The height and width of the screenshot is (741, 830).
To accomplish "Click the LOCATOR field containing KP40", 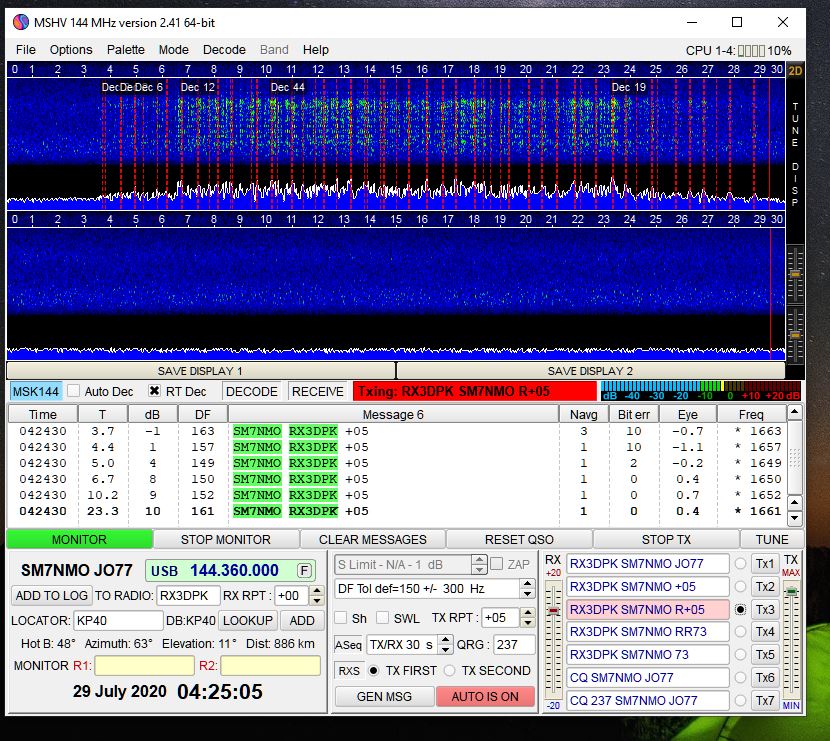I will (x=118, y=620).
